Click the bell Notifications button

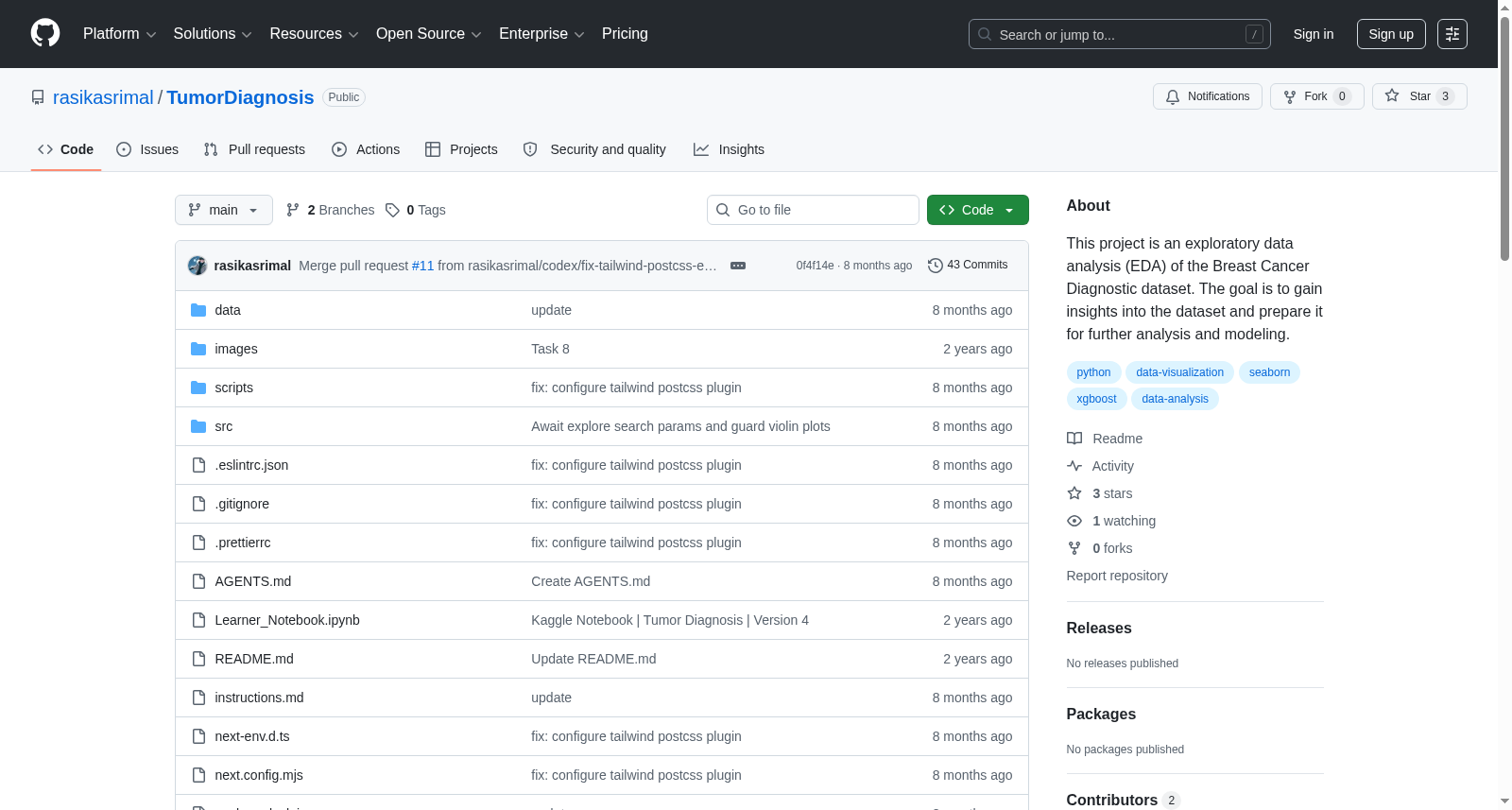click(1207, 96)
